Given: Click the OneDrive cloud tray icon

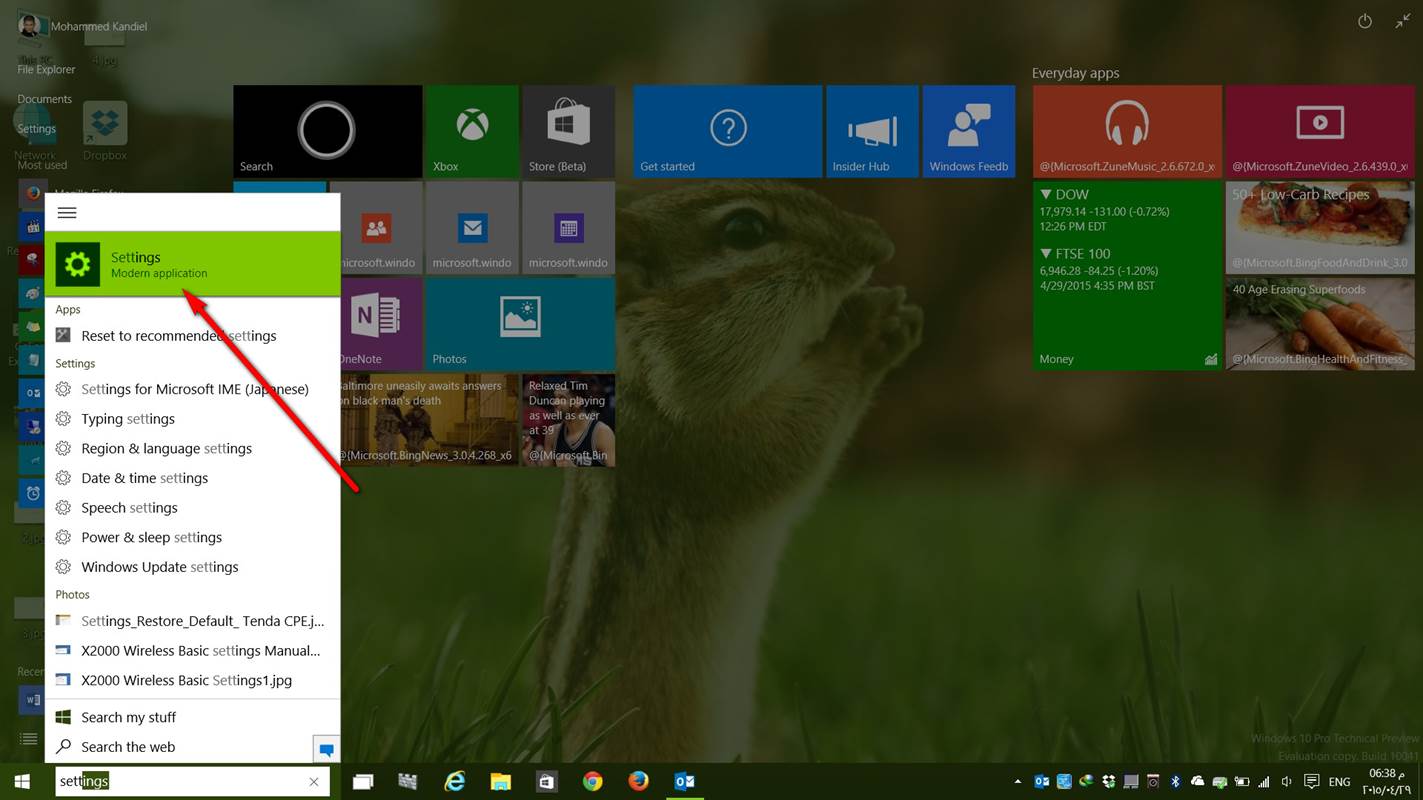Looking at the screenshot, I should [x=1198, y=782].
